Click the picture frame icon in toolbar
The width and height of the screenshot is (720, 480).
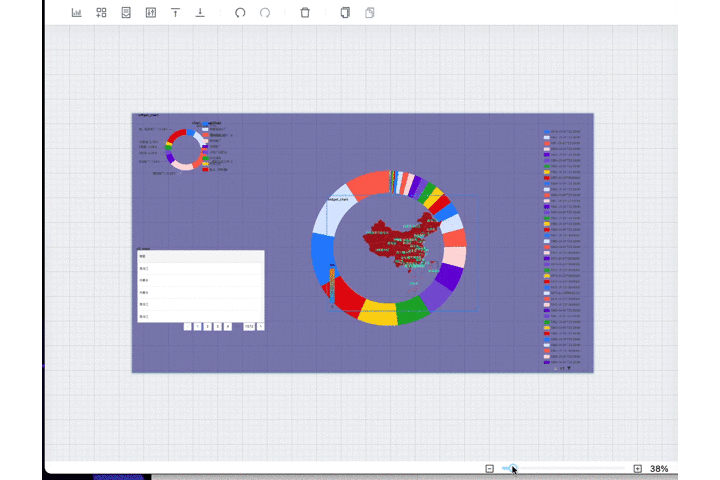pos(126,13)
